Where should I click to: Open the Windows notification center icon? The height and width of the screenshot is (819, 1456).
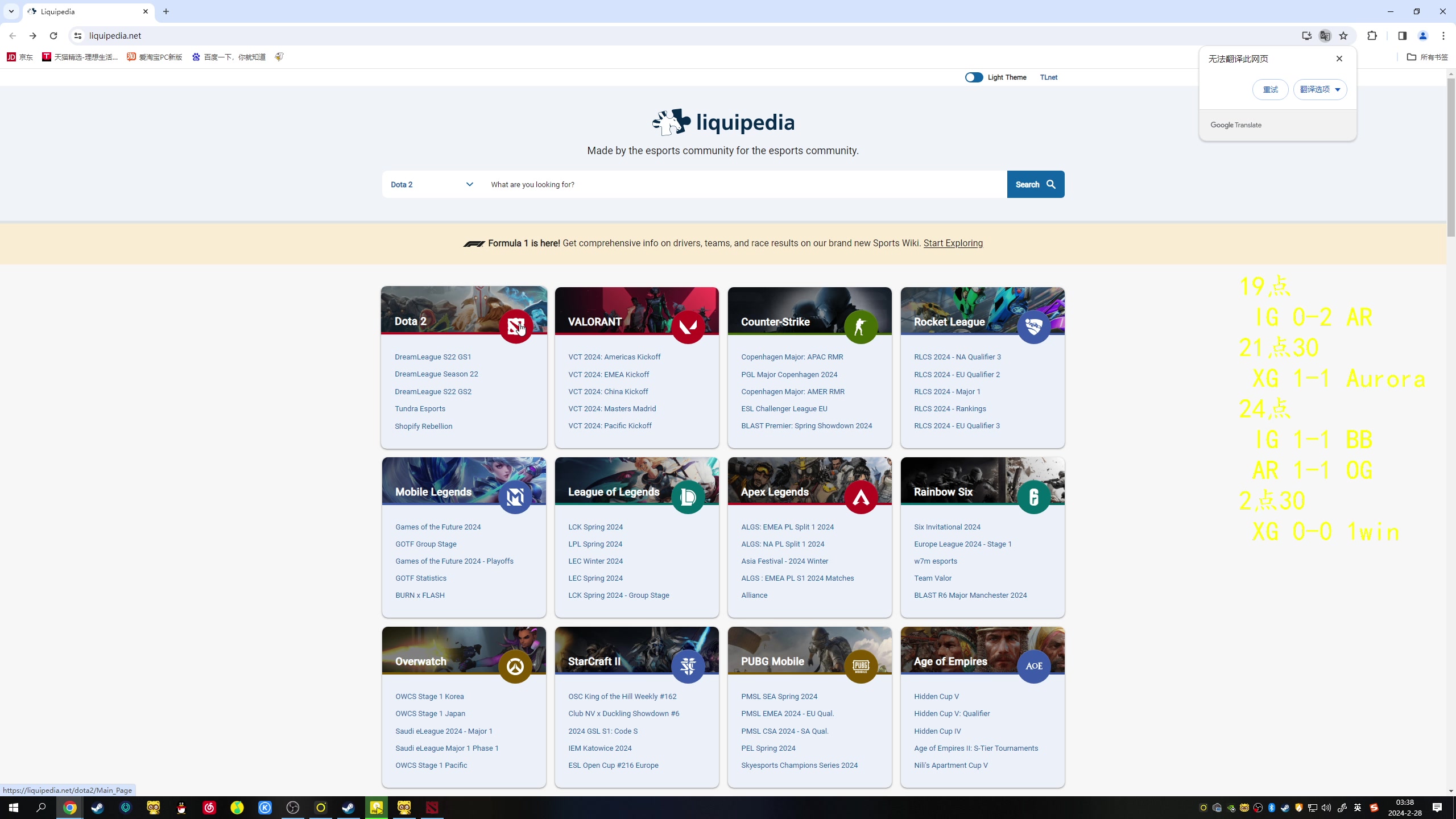tap(1437, 808)
